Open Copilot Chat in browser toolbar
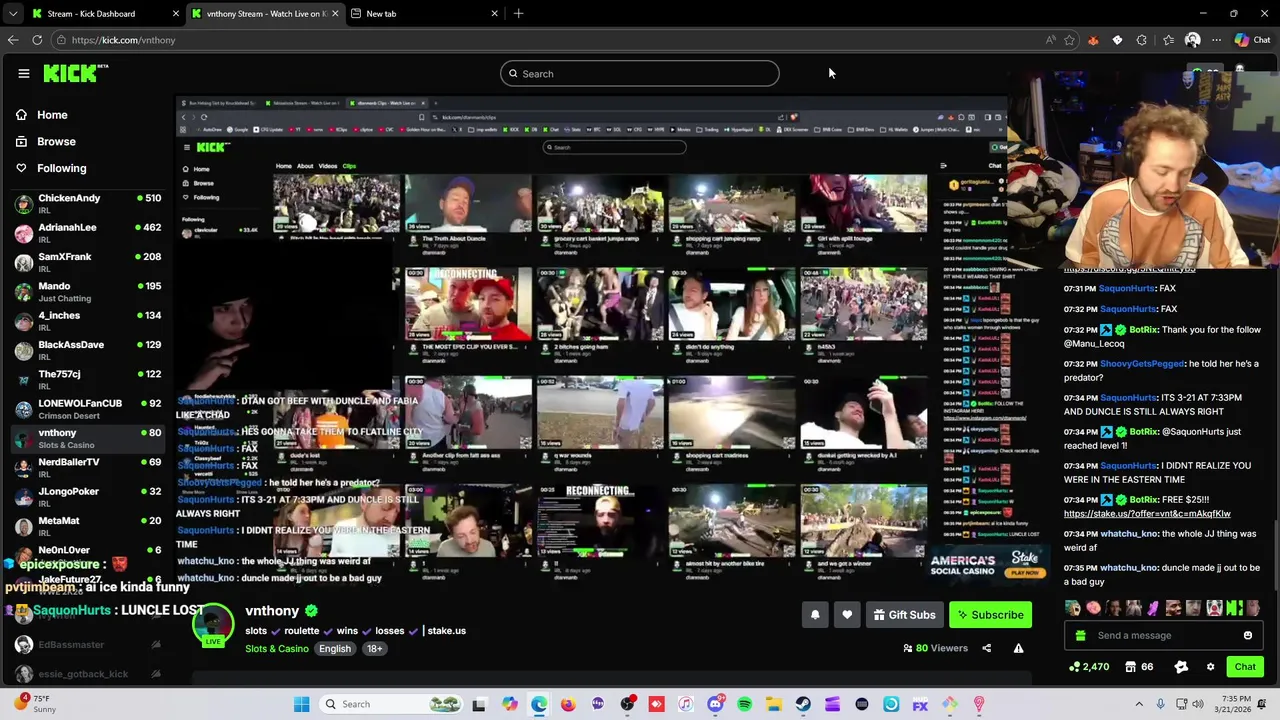 coord(1252,40)
